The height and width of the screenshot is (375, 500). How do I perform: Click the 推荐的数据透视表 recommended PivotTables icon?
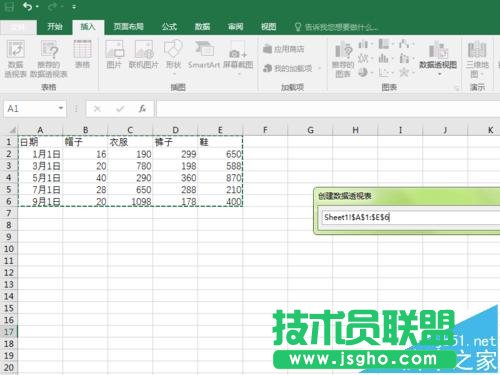click(x=49, y=59)
